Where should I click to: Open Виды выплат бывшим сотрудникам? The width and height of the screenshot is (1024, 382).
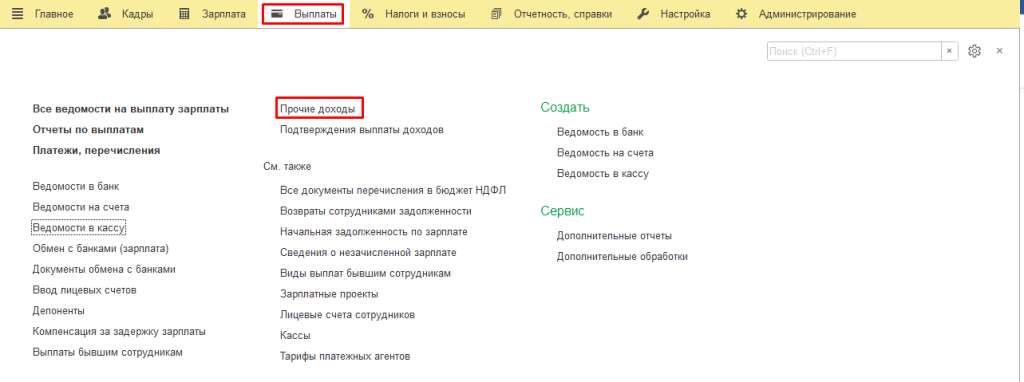[x=365, y=274]
